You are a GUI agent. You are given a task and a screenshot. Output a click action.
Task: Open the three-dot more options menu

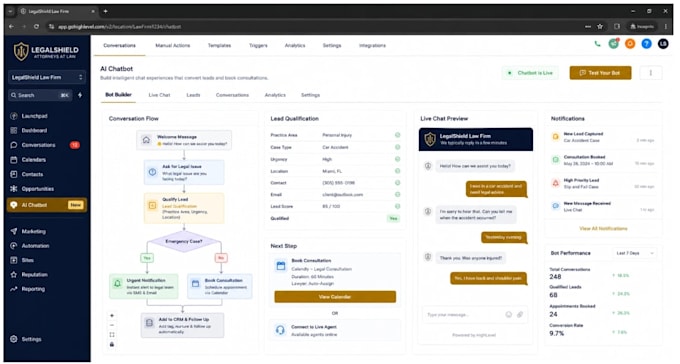pos(650,73)
